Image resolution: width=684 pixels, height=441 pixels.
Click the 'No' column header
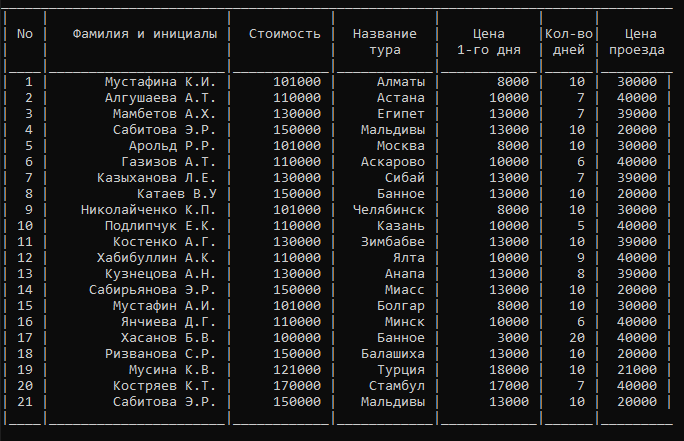pos(25,34)
